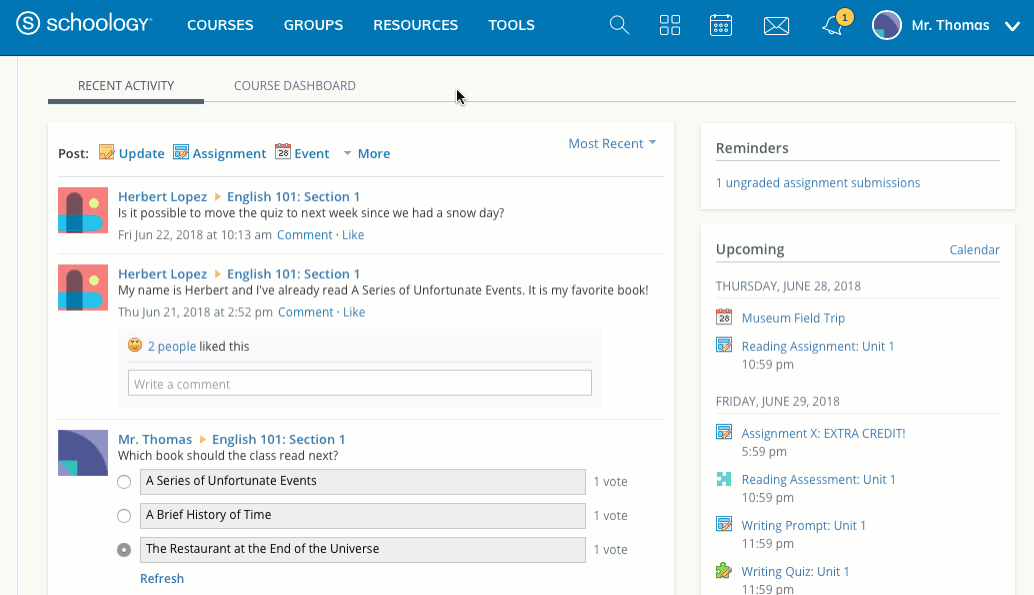Open the Mr. Thomas account menu arrow
1034x595 pixels.
coord(1011,26)
